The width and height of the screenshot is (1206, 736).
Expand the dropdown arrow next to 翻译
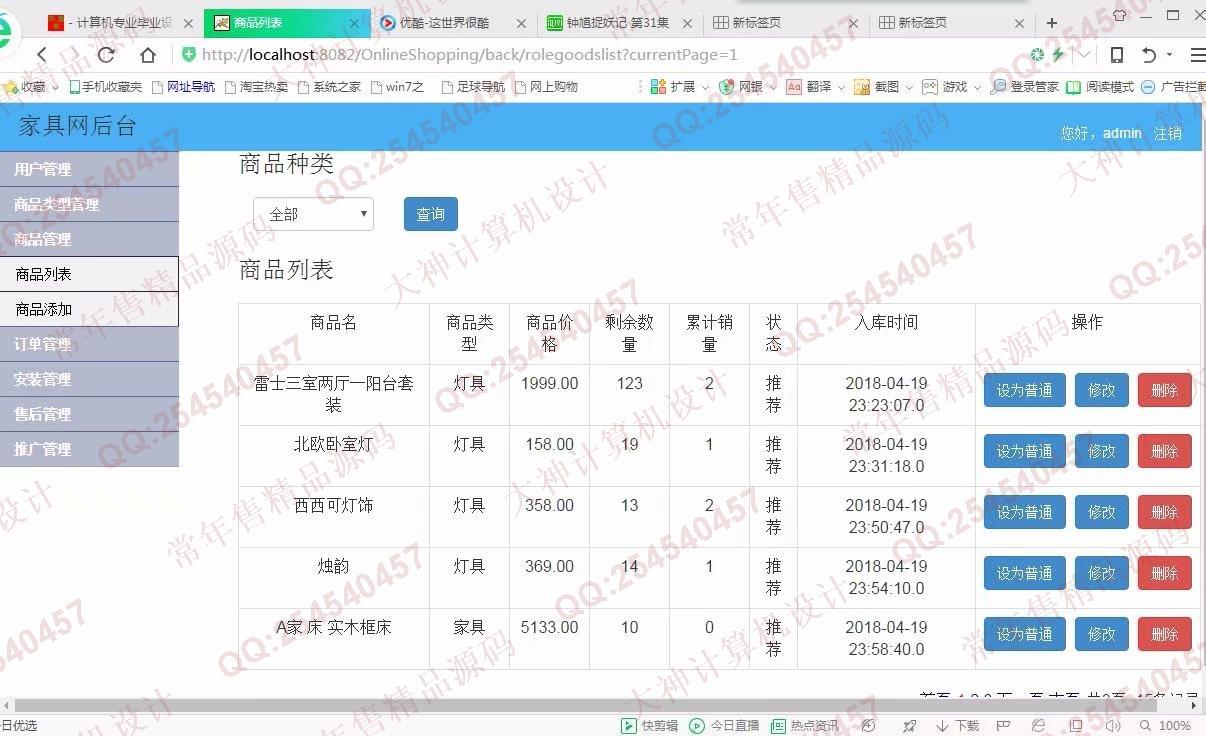tap(841, 88)
